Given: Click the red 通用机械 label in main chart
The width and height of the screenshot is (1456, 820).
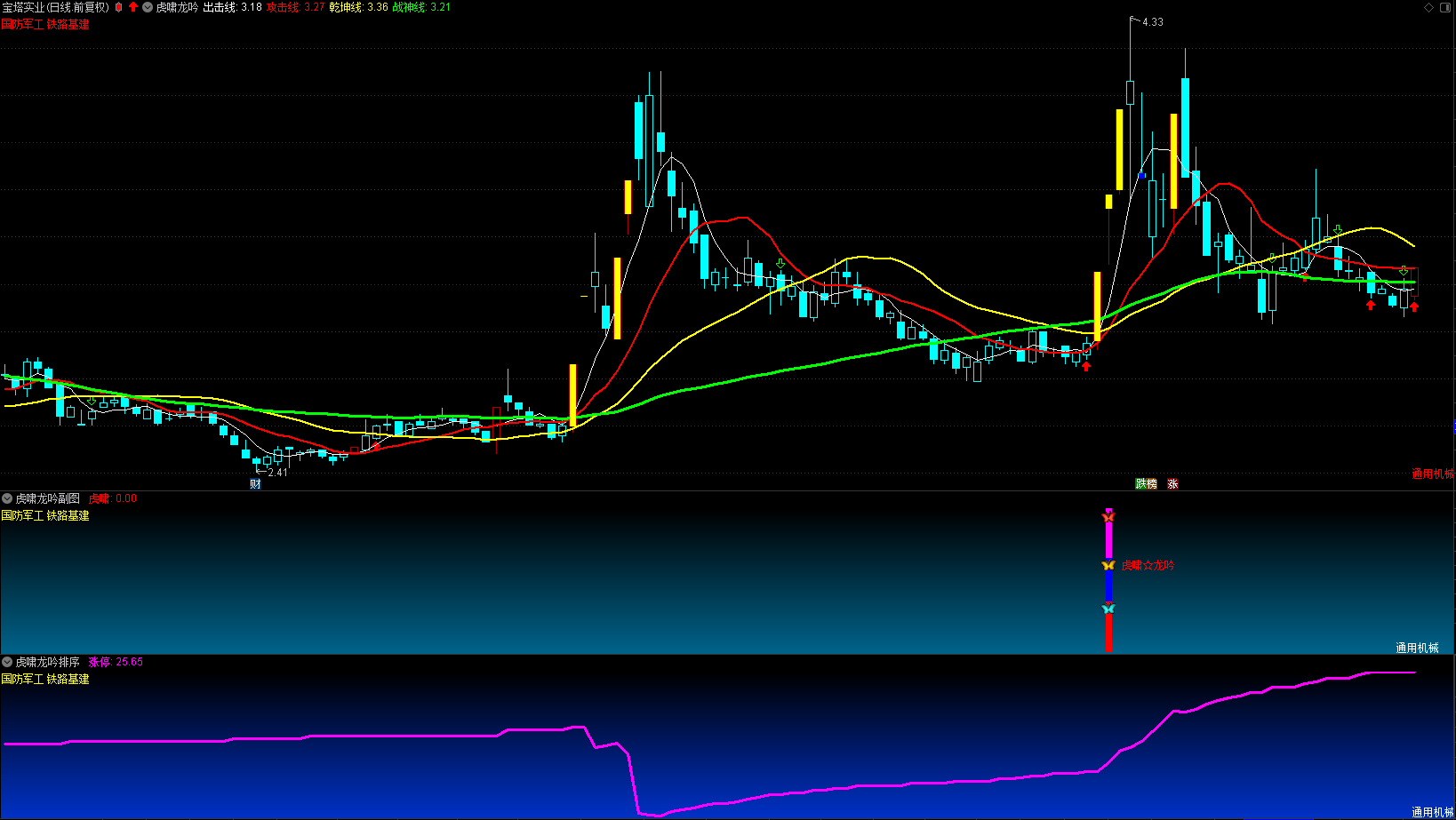Looking at the screenshot, I should [x=1433, y=474].
